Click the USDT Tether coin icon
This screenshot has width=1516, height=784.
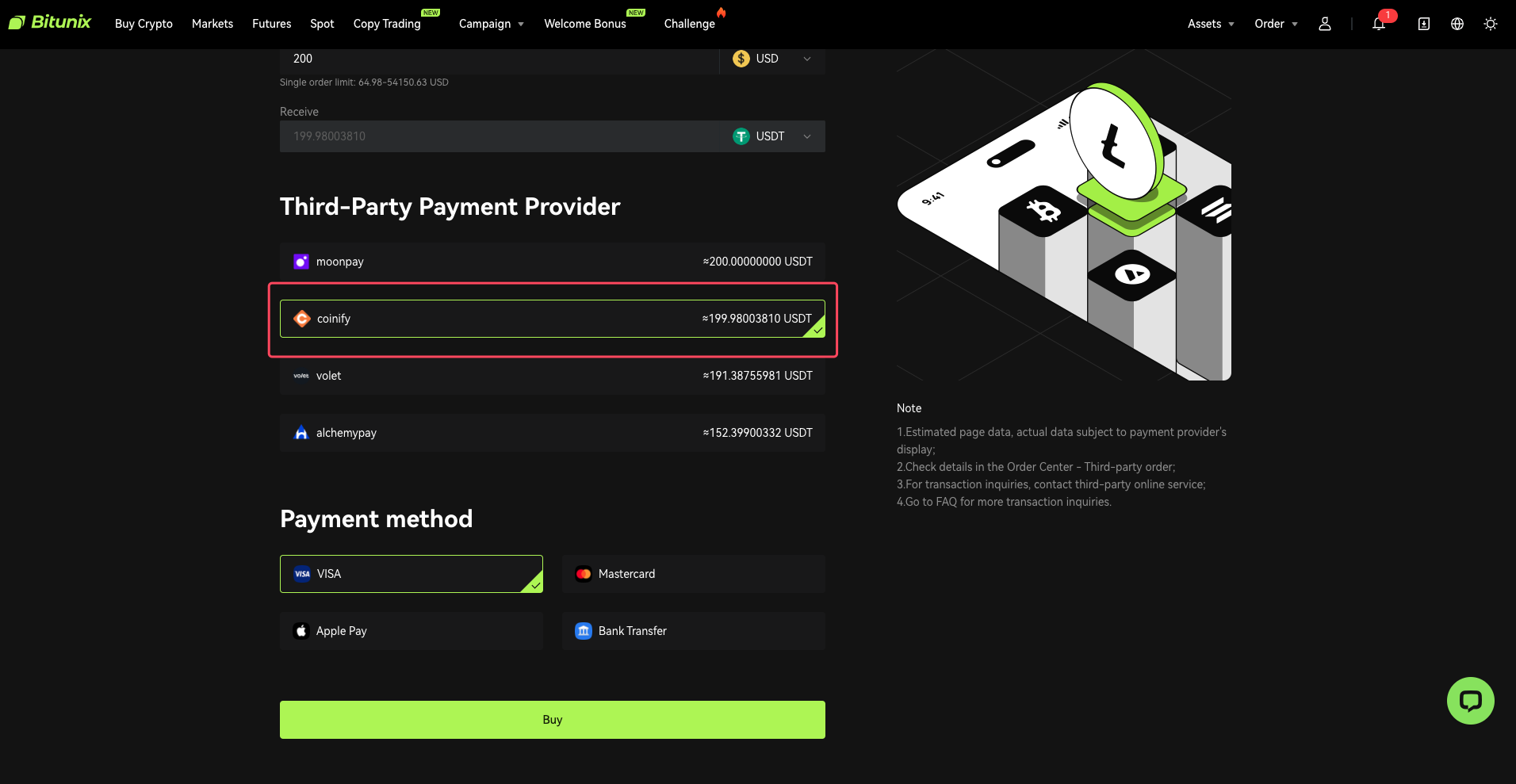coord(741,136)
